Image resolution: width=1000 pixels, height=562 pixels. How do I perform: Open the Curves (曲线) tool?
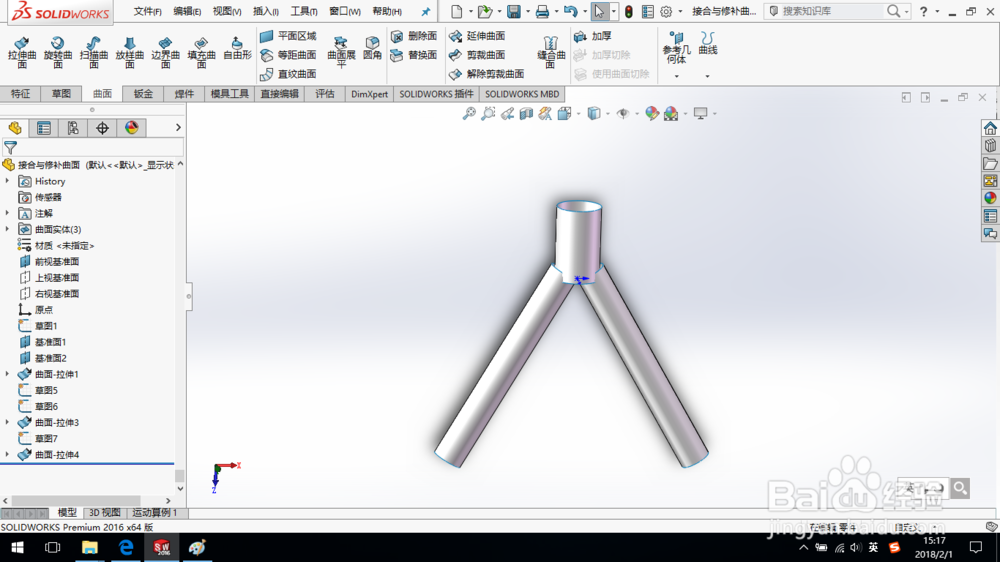707,43
